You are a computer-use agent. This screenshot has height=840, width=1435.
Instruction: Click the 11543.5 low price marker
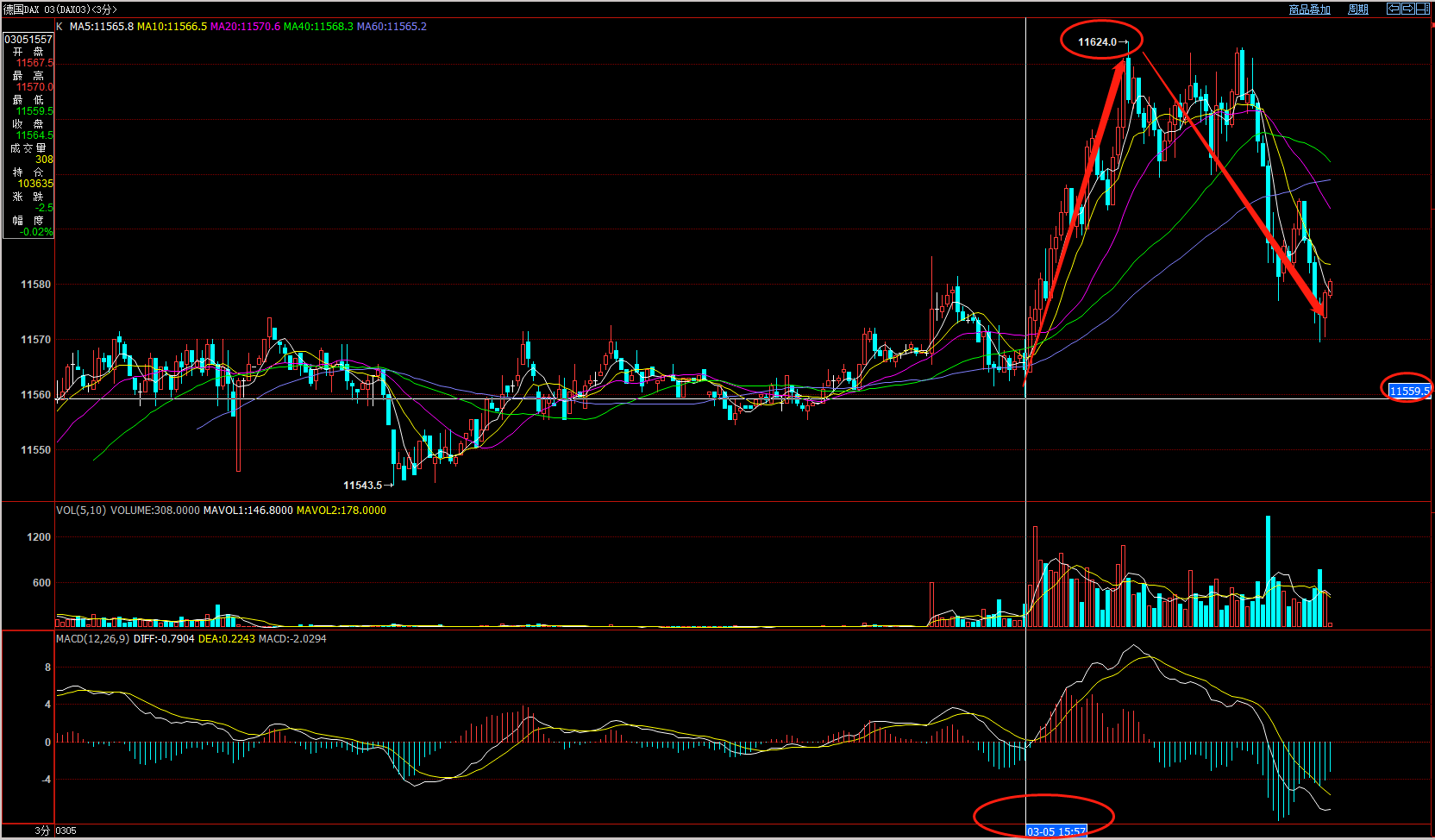pos(362,486)
